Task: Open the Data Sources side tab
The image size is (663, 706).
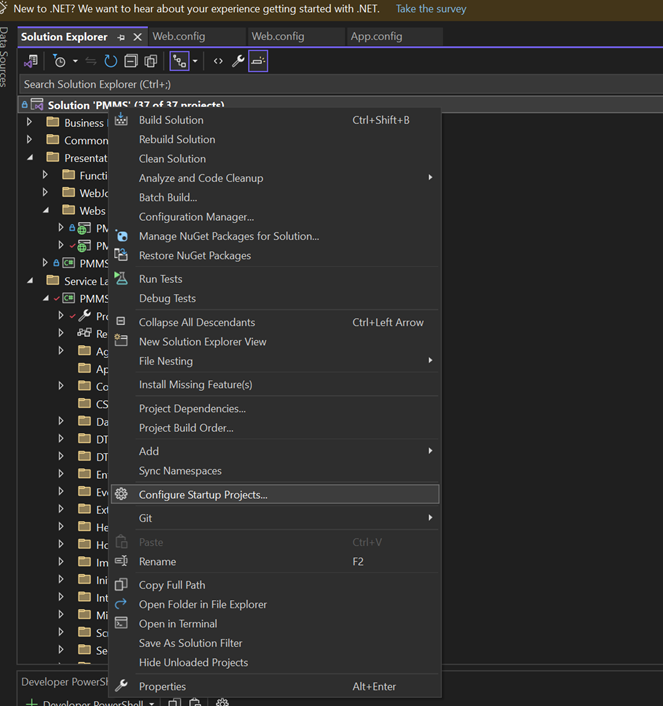Action: [x=6, y=58]
